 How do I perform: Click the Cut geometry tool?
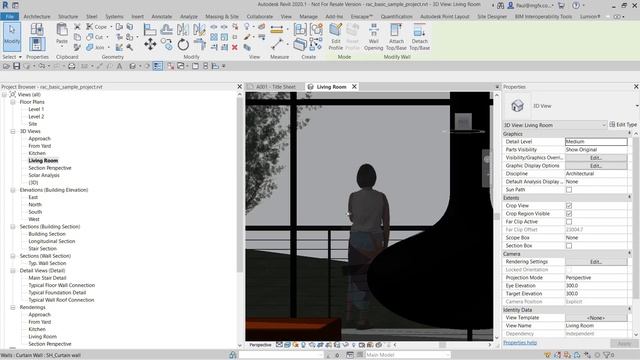click(95, 37)
